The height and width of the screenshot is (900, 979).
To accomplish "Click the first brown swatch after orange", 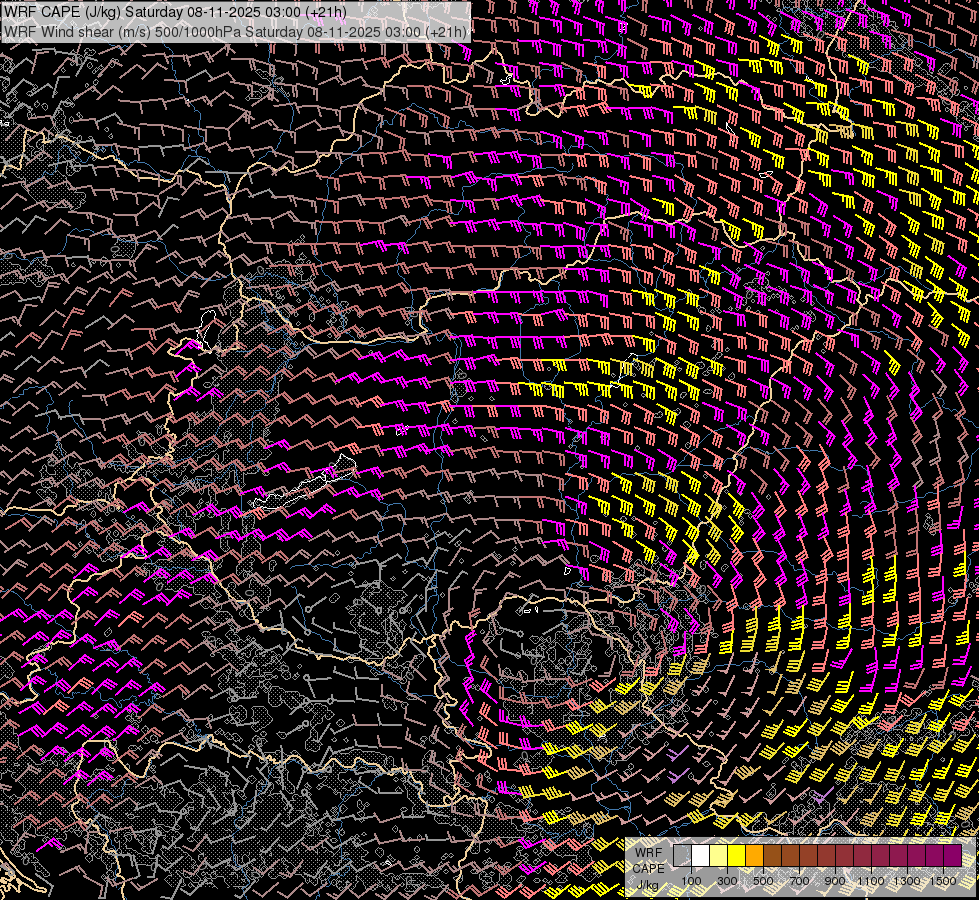I will coord(772,855).
